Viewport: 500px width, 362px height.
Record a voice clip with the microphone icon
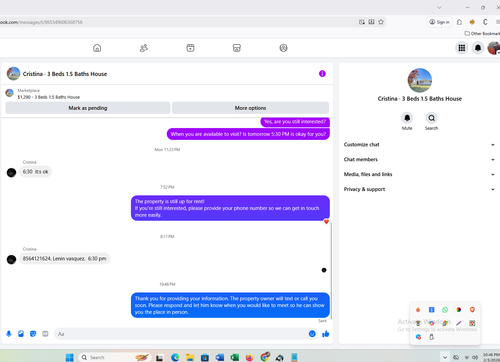click(9, 334)
